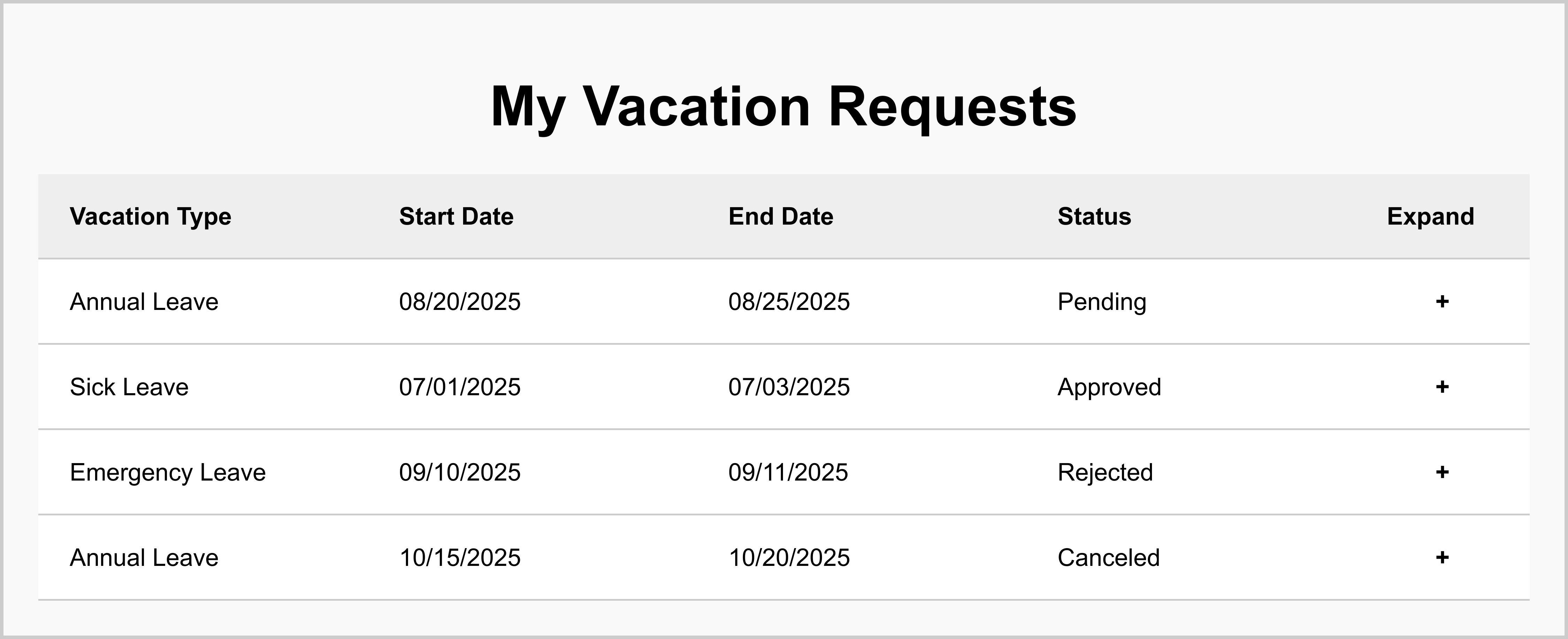Select the Sick Leave vacation type cell
Screen dimensions: 1568x639
[x=129, y=387]
